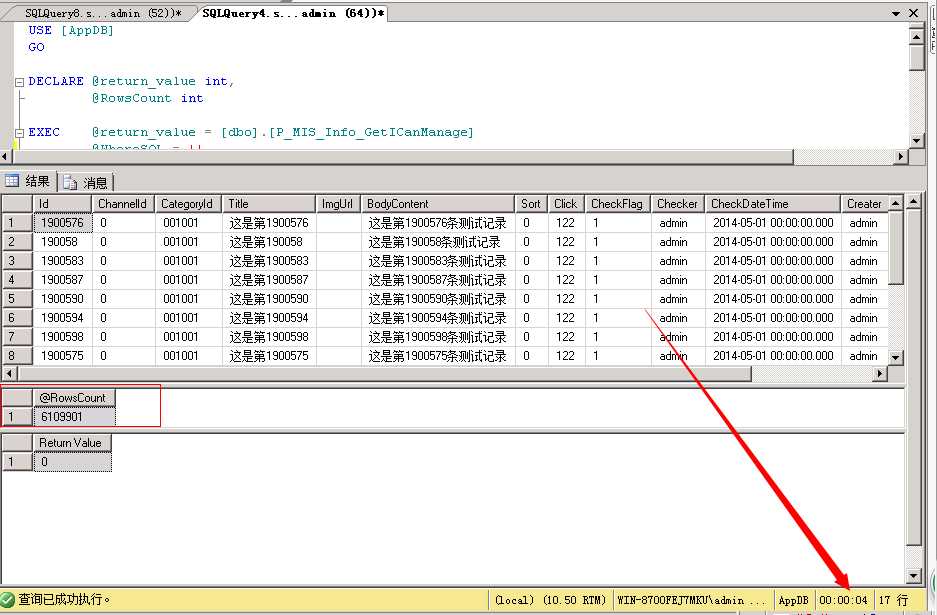
Task: Click the results grid scroll-right arrow
Action: 880,374
